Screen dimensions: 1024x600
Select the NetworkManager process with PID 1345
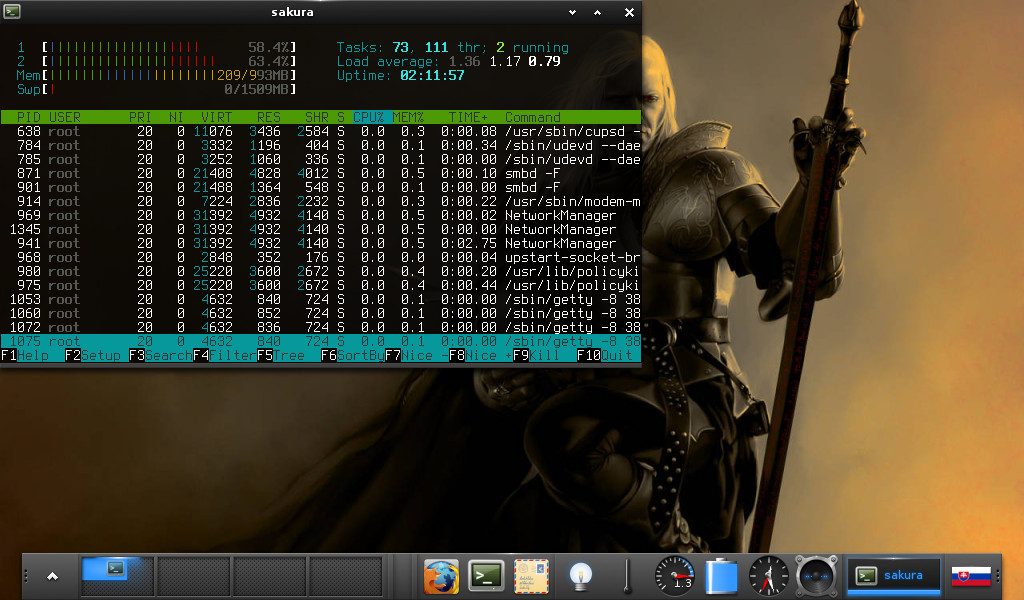coord(321,229)
